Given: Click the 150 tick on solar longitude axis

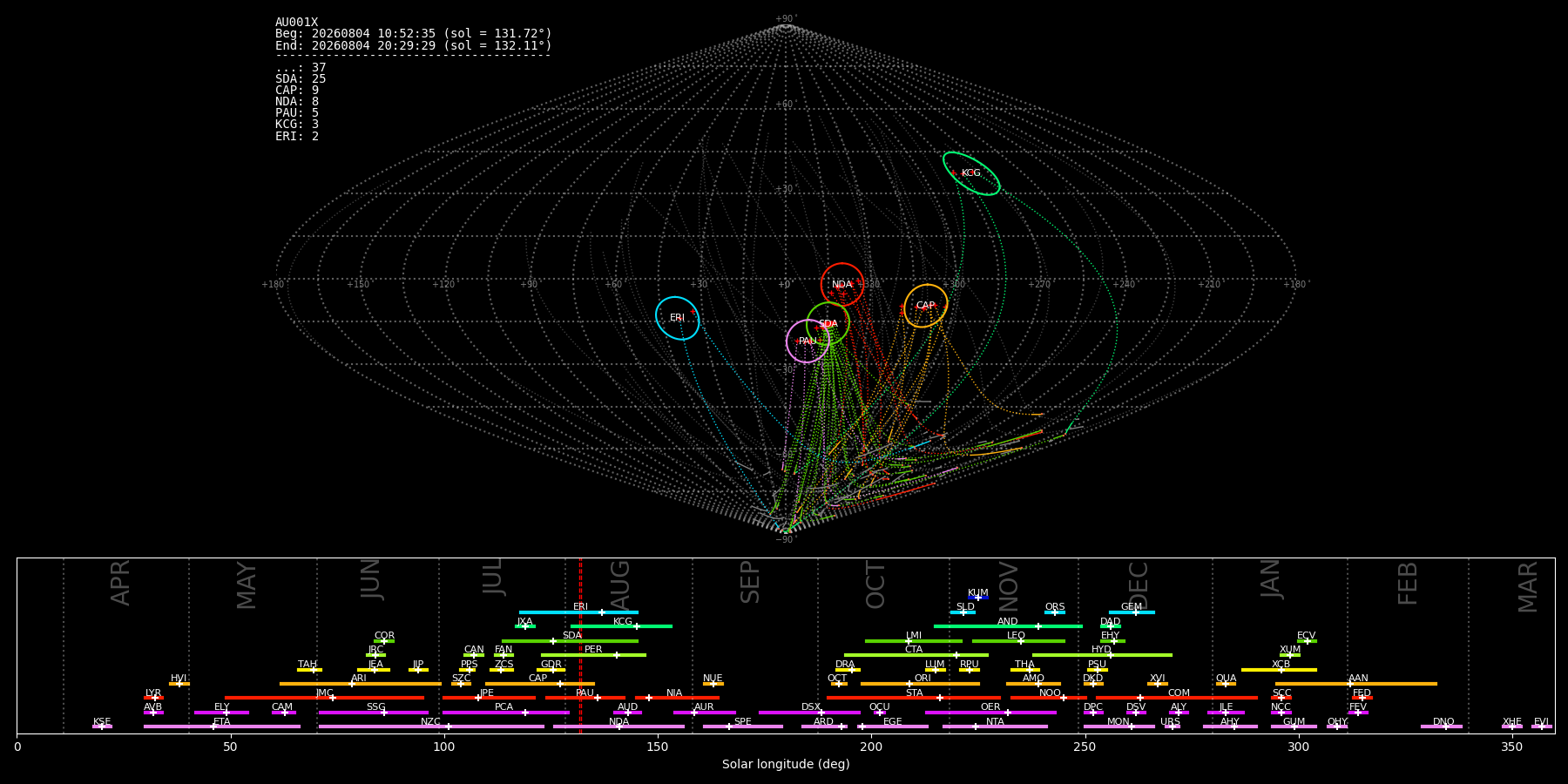Looking at the screenshot, I should (658, 747).
